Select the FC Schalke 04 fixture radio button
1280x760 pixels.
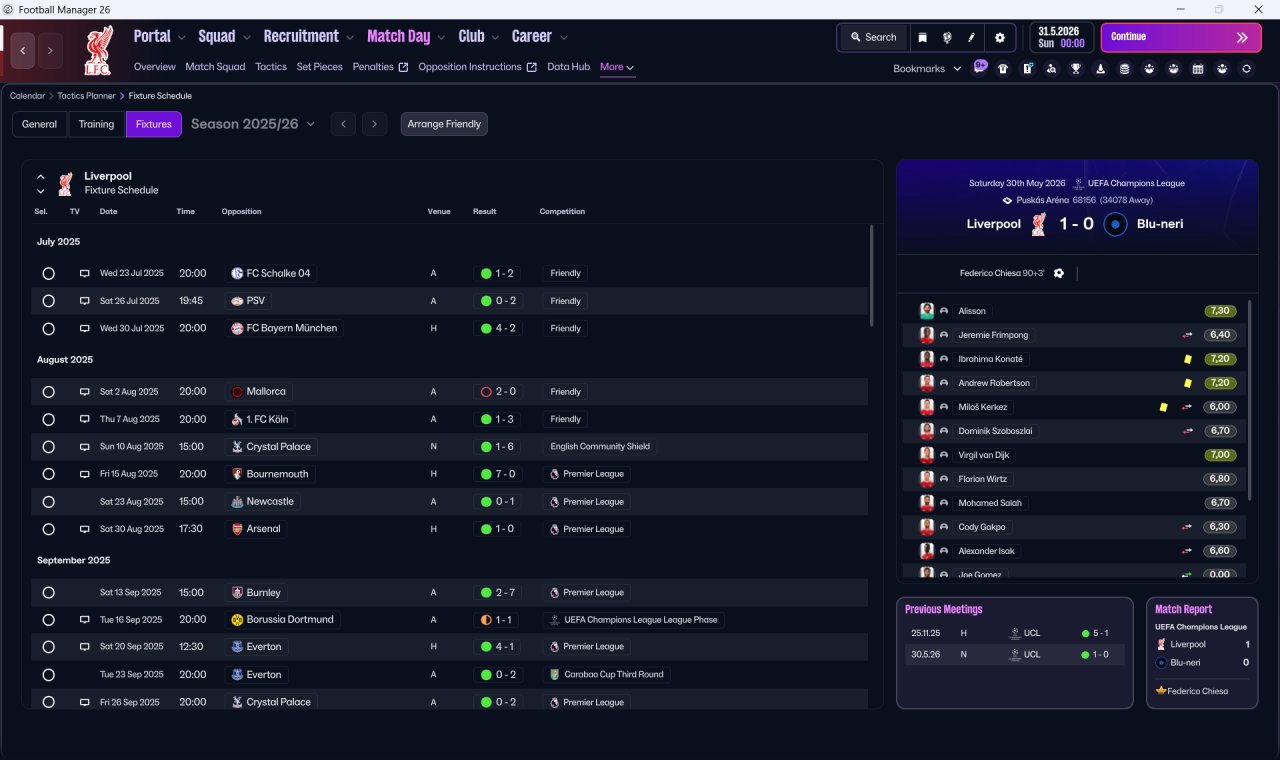pyautogui.click(x=48, y=273)
